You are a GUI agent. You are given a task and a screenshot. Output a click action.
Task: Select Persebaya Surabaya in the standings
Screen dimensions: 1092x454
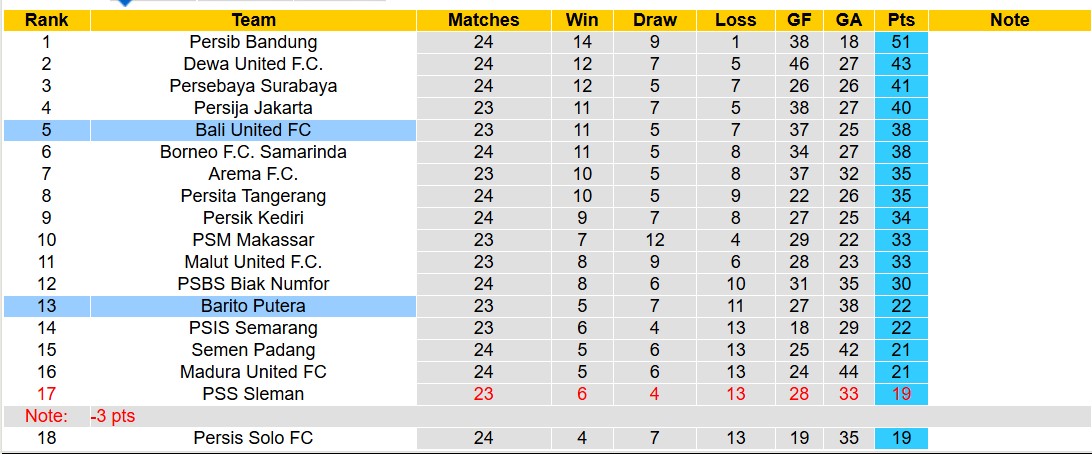[x=253, y=86]
